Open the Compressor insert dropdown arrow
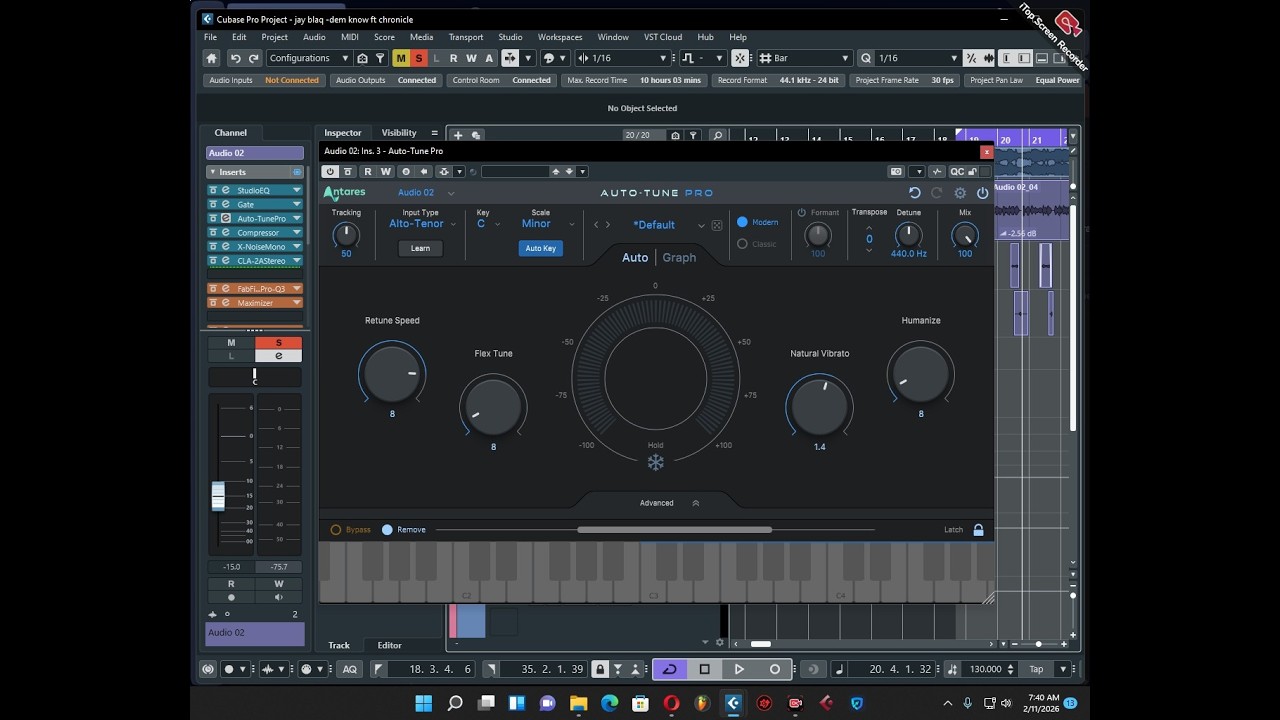Image resolution: width=1280 pixels, height=720 pixels. point(297,232)
